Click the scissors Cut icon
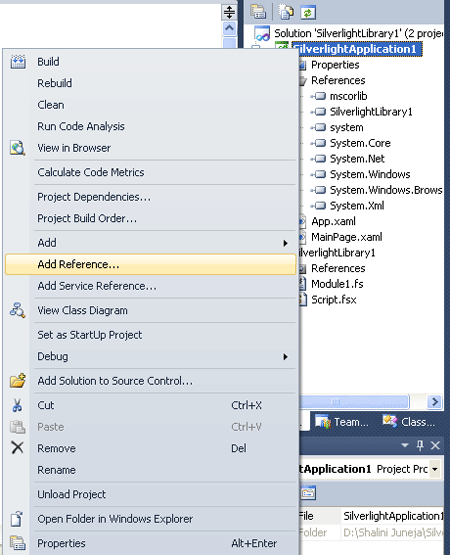450x555 pixels. pyautogui.click(x=17, y=405)
